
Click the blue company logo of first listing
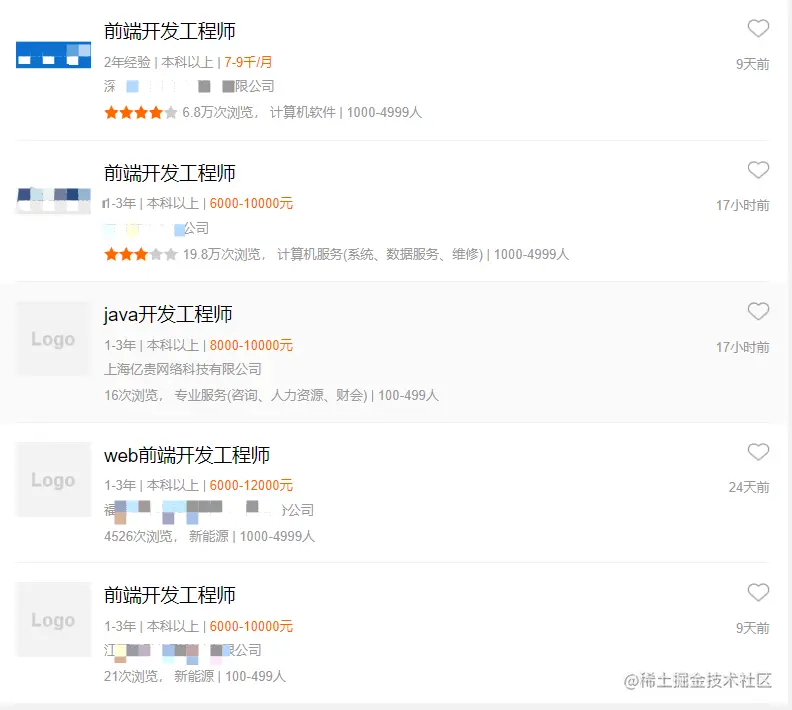pyautogui.click(x=53, y=55)
